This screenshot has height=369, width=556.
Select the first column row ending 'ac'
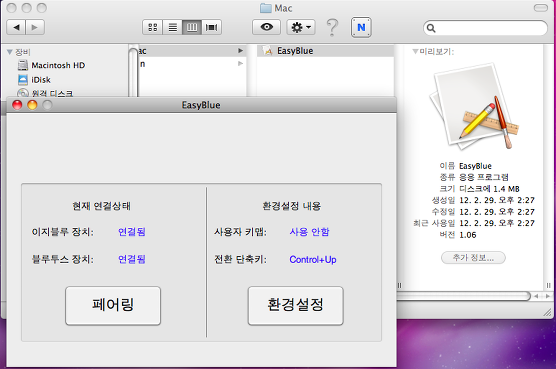[192, 51]
